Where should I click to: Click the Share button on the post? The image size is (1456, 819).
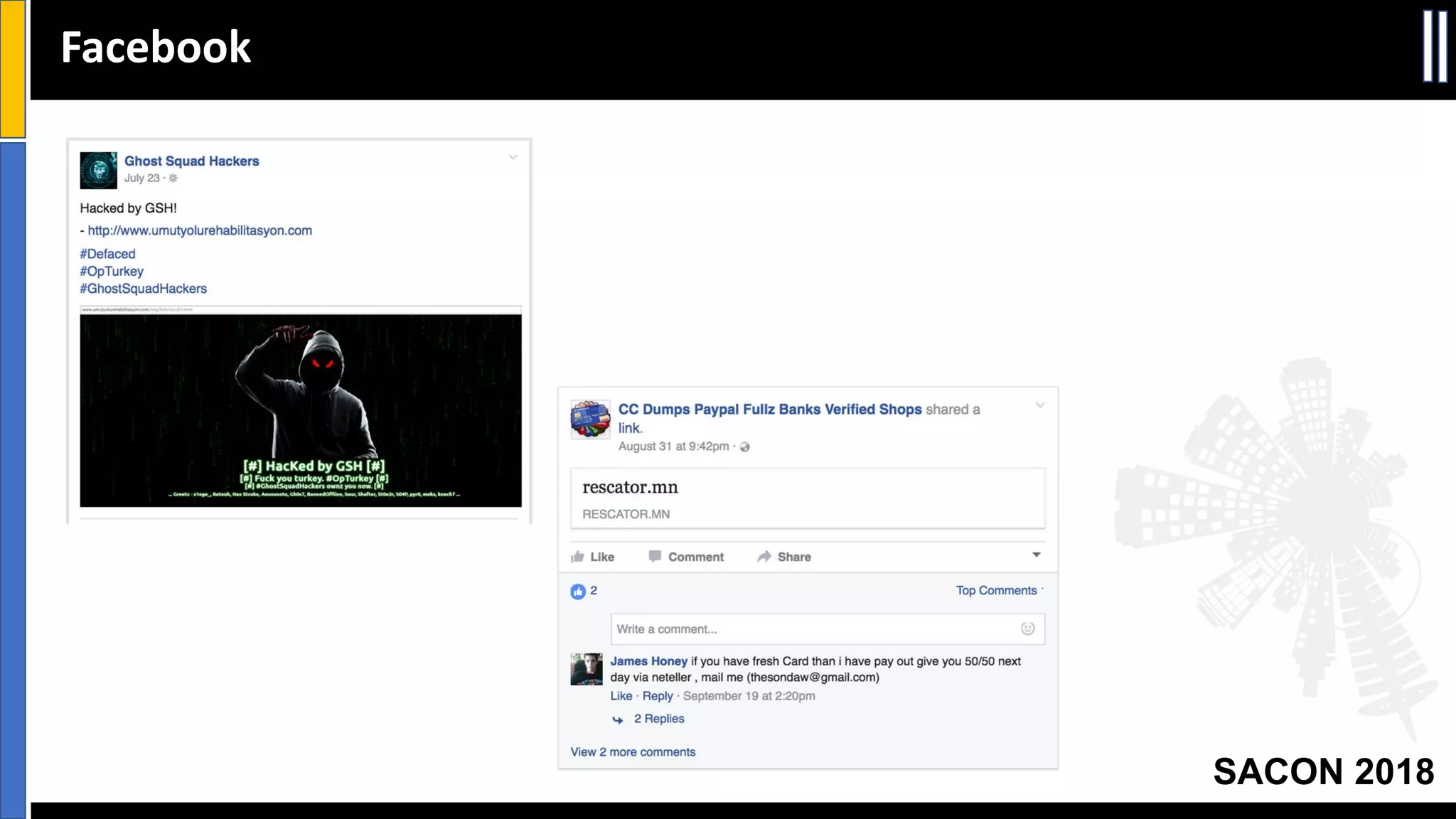pos(784,557)
